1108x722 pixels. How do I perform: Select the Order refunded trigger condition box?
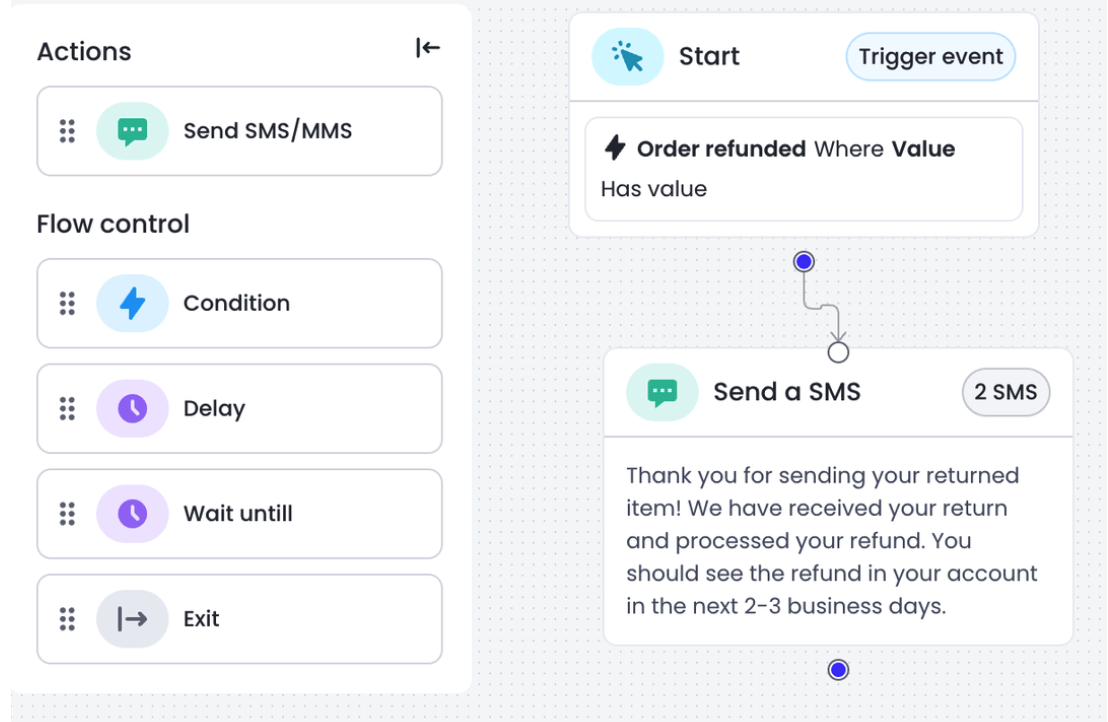(x=803, y=169)
